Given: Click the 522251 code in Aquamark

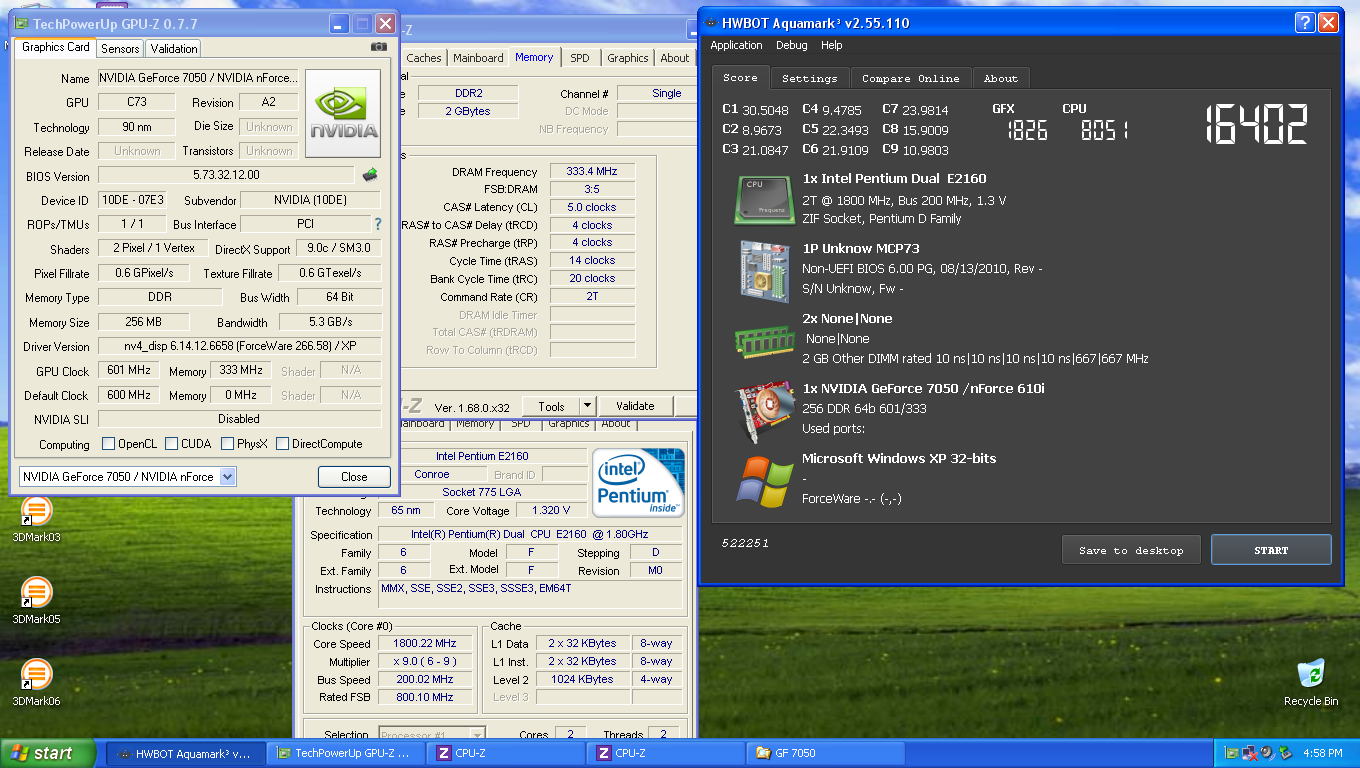Looking at the screenshot, I should (745, 543).
